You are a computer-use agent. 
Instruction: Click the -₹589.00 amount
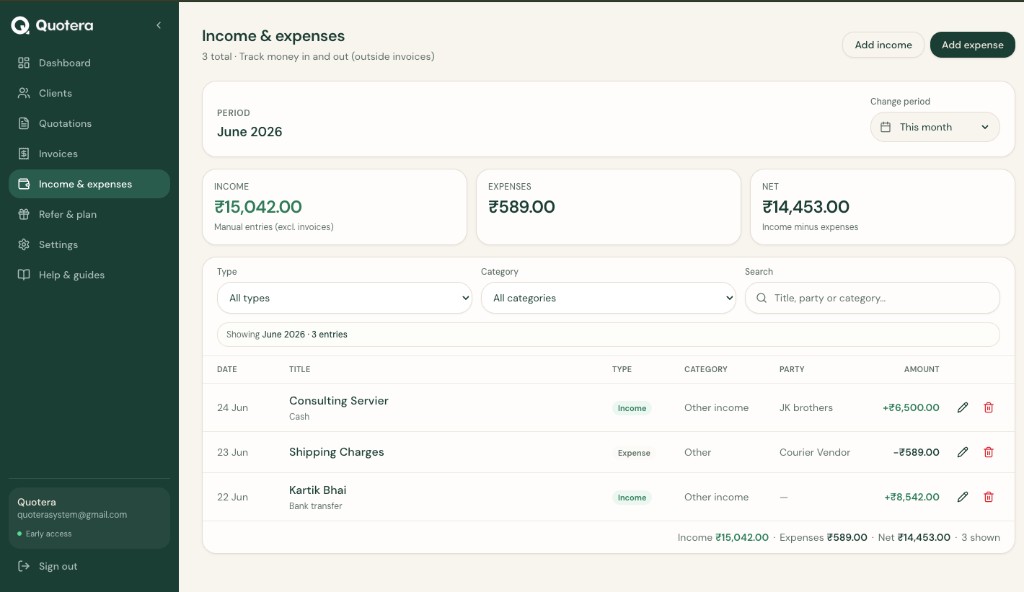[916, 452]
